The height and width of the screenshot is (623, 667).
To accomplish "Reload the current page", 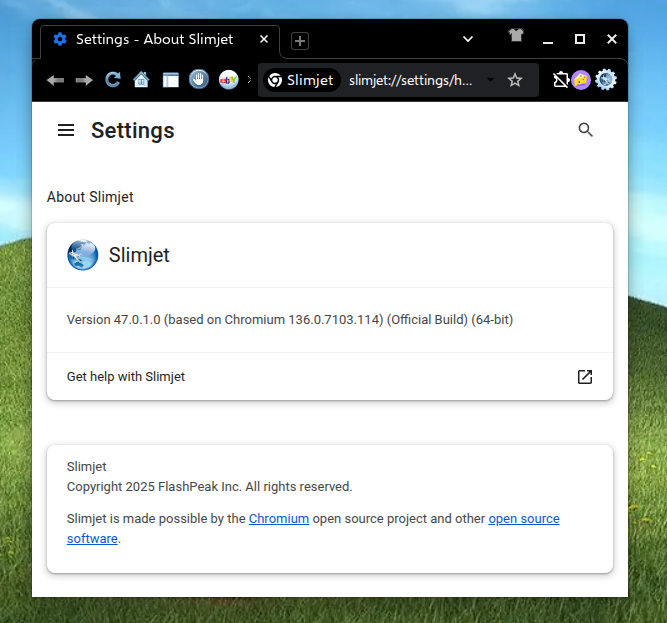I will pos(113,80).
